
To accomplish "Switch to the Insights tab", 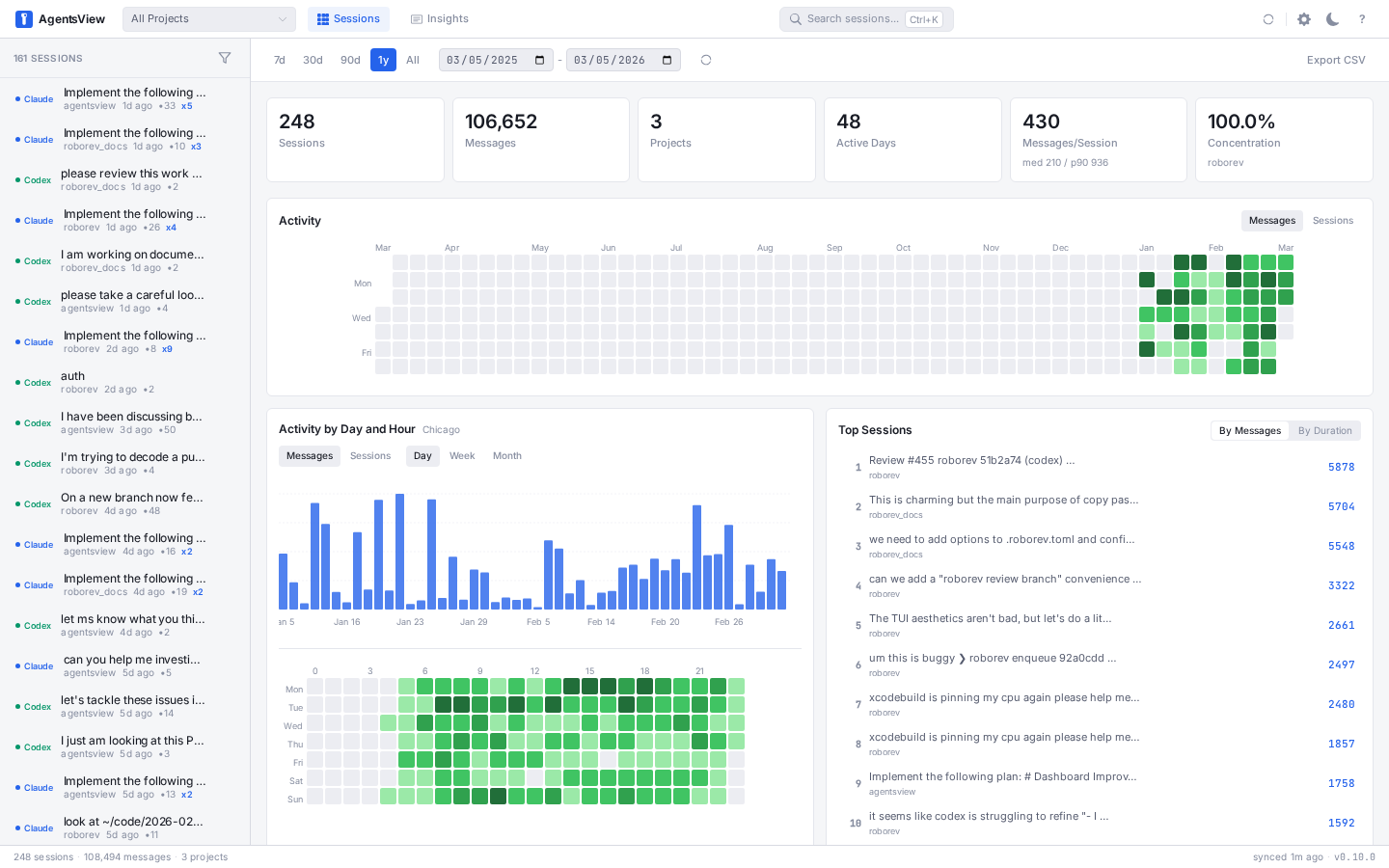I will tap(440, 19).
